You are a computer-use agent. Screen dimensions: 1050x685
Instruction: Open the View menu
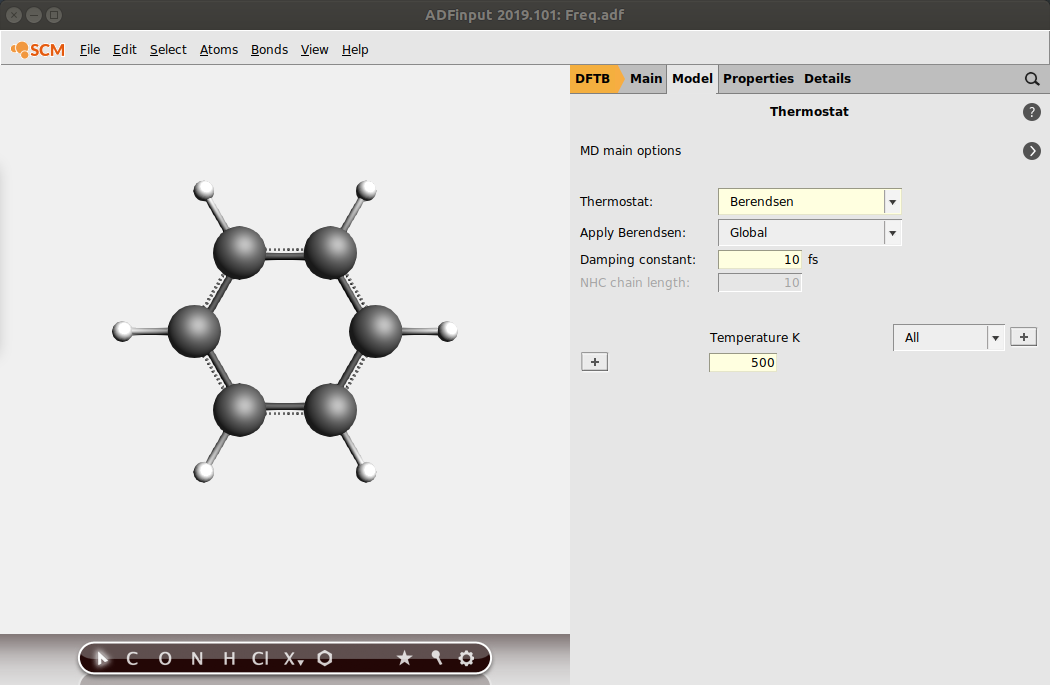coord(315,50)
